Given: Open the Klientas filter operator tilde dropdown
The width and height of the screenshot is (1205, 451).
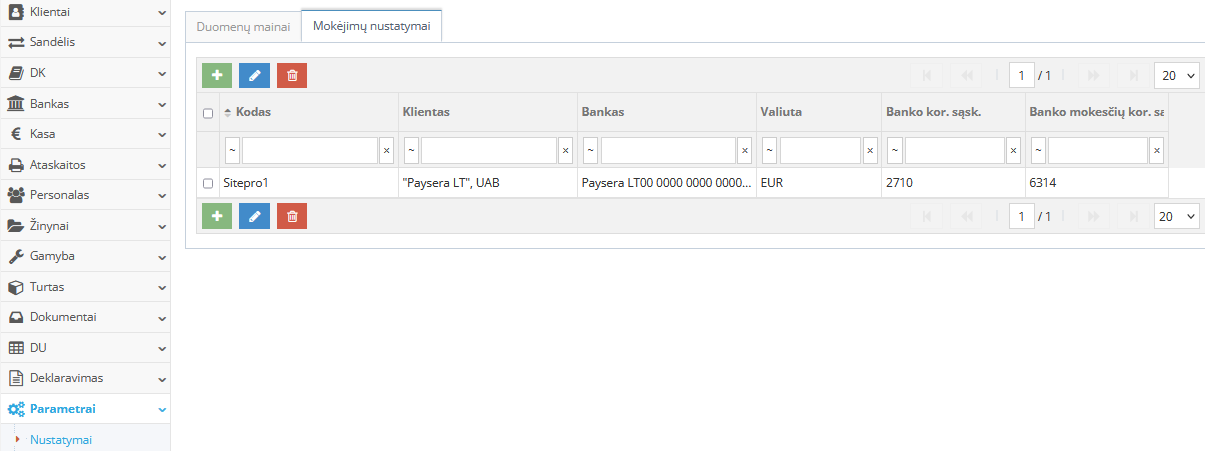Looking at the screenshot, I should [x=411, y=151].
